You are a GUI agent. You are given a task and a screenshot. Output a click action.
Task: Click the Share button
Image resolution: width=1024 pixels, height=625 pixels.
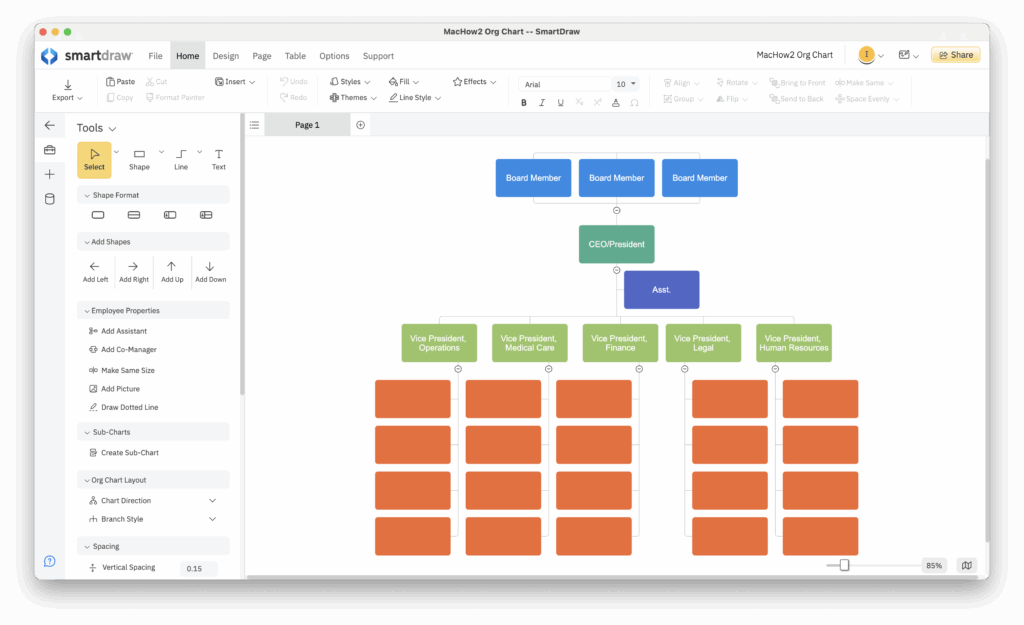(955, 55)
